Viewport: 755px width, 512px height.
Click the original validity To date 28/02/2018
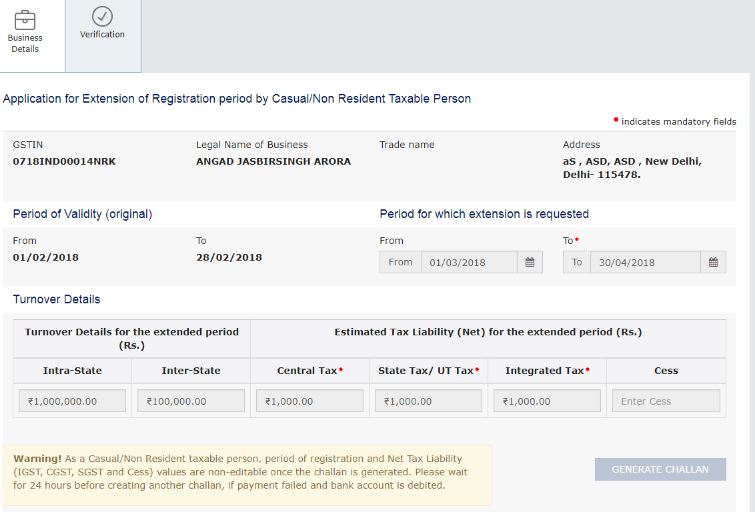(229, 258)
